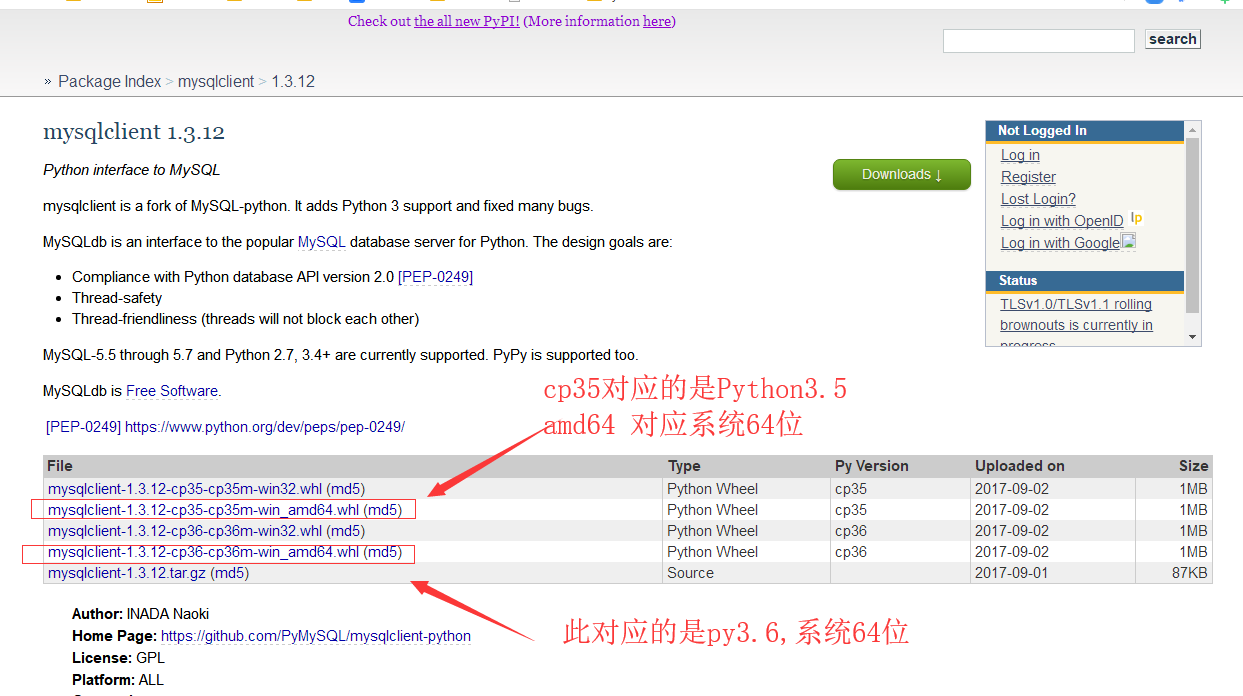
Task: Click Lost Login? link
Action: [1038, 199]
